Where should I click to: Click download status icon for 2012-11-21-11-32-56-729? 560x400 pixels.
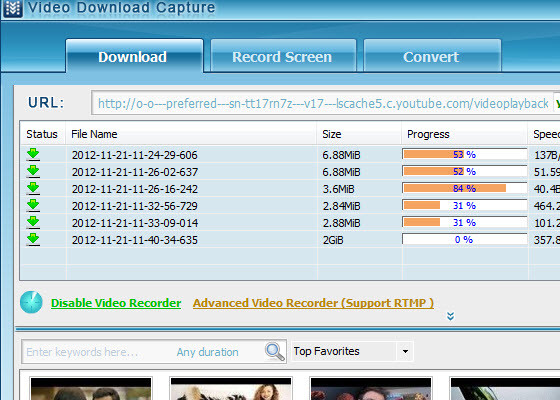click(33, 206)
